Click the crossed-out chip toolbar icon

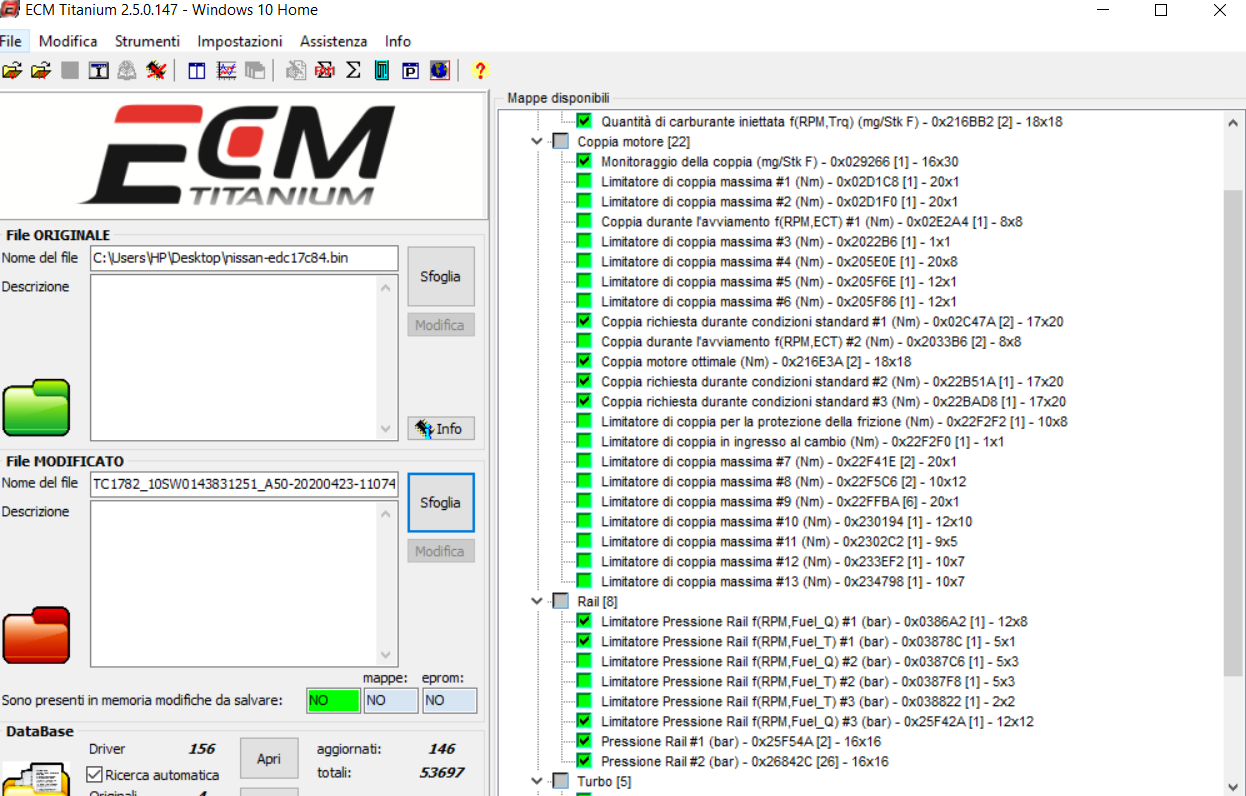click(155, 70)
